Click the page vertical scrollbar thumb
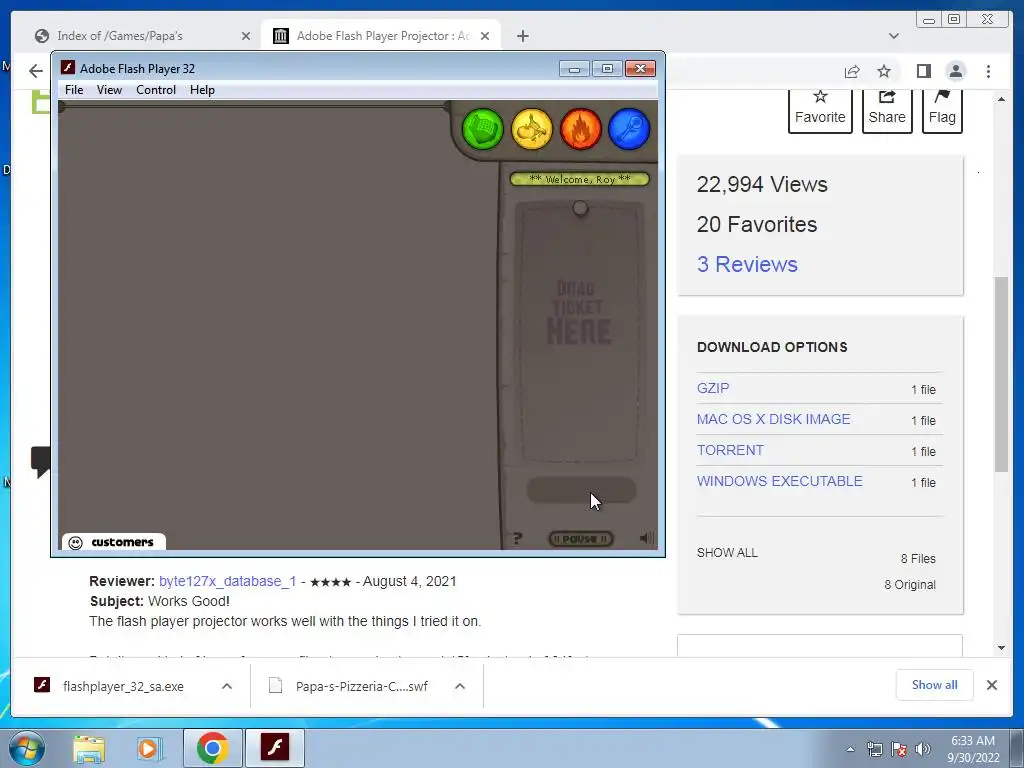 pyautogui.click(x=1001, y=374)
